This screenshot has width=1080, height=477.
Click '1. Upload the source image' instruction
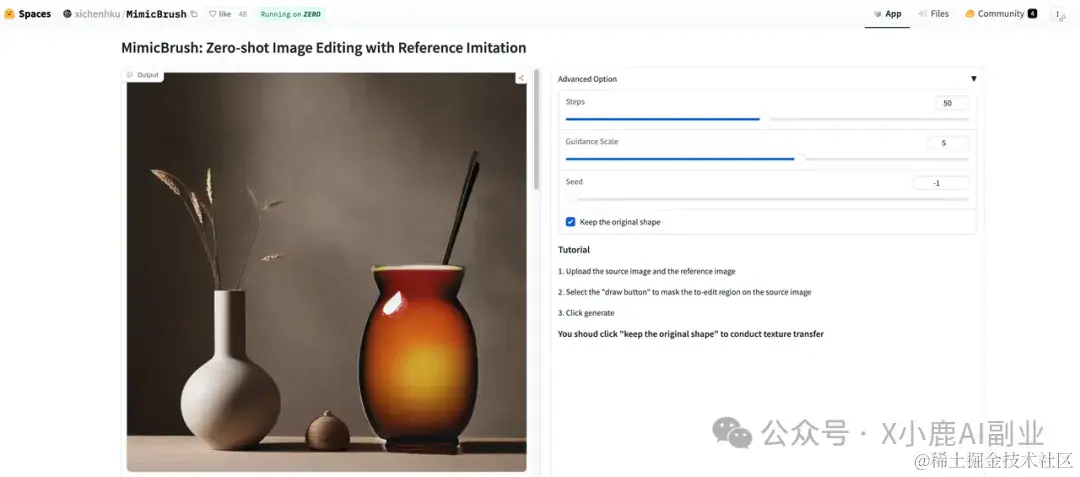point(646,271)
